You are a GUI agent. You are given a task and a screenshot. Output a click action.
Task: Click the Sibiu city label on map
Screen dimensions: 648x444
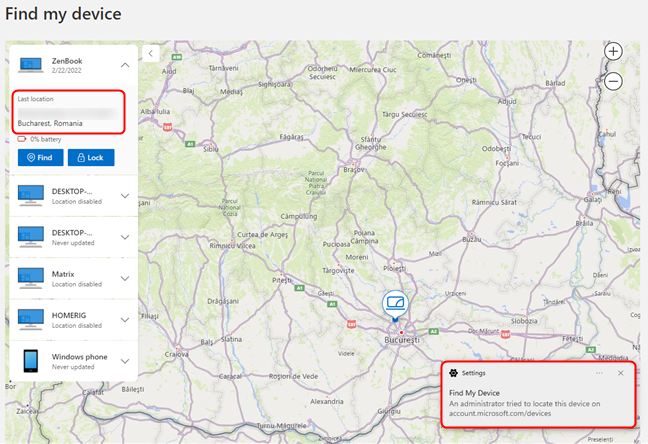[x=211, y=149]
